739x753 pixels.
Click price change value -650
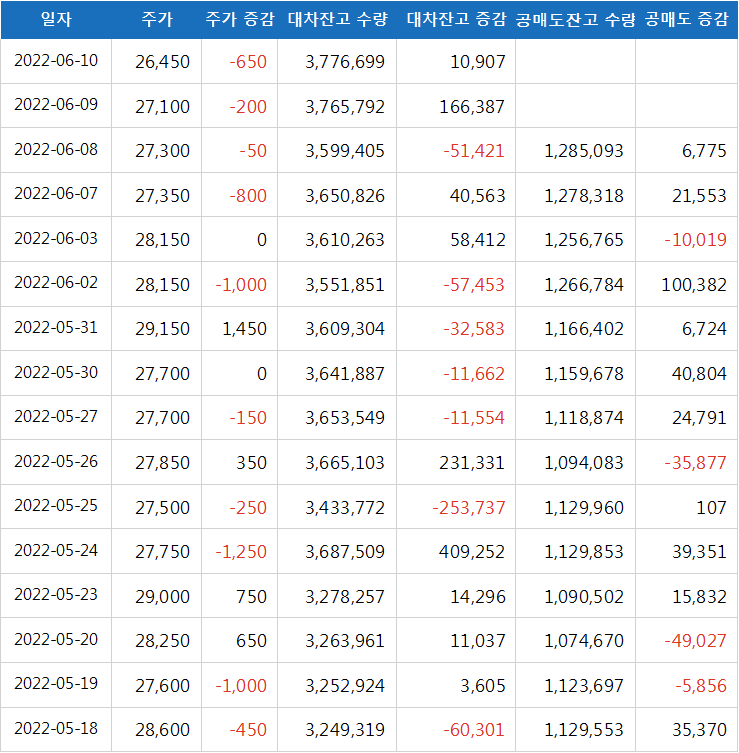[x=248, y=62]
